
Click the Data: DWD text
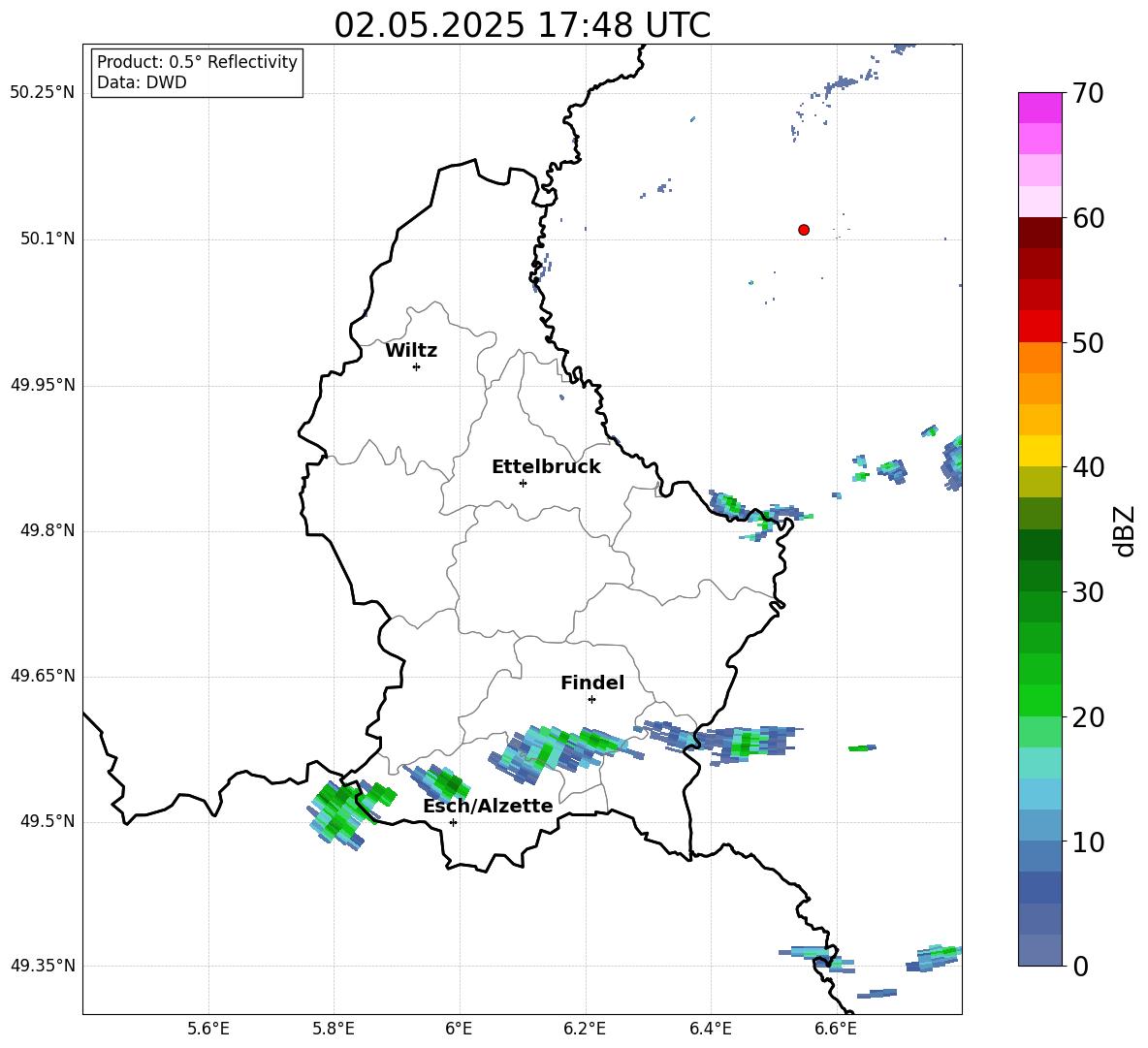click(x=142, y=82)
